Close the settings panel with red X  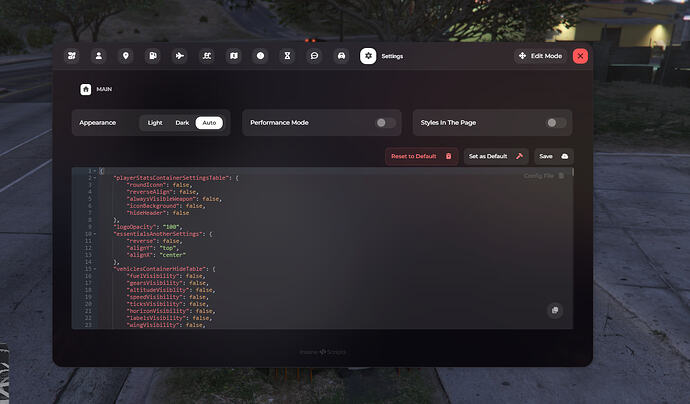click(580, 56)
